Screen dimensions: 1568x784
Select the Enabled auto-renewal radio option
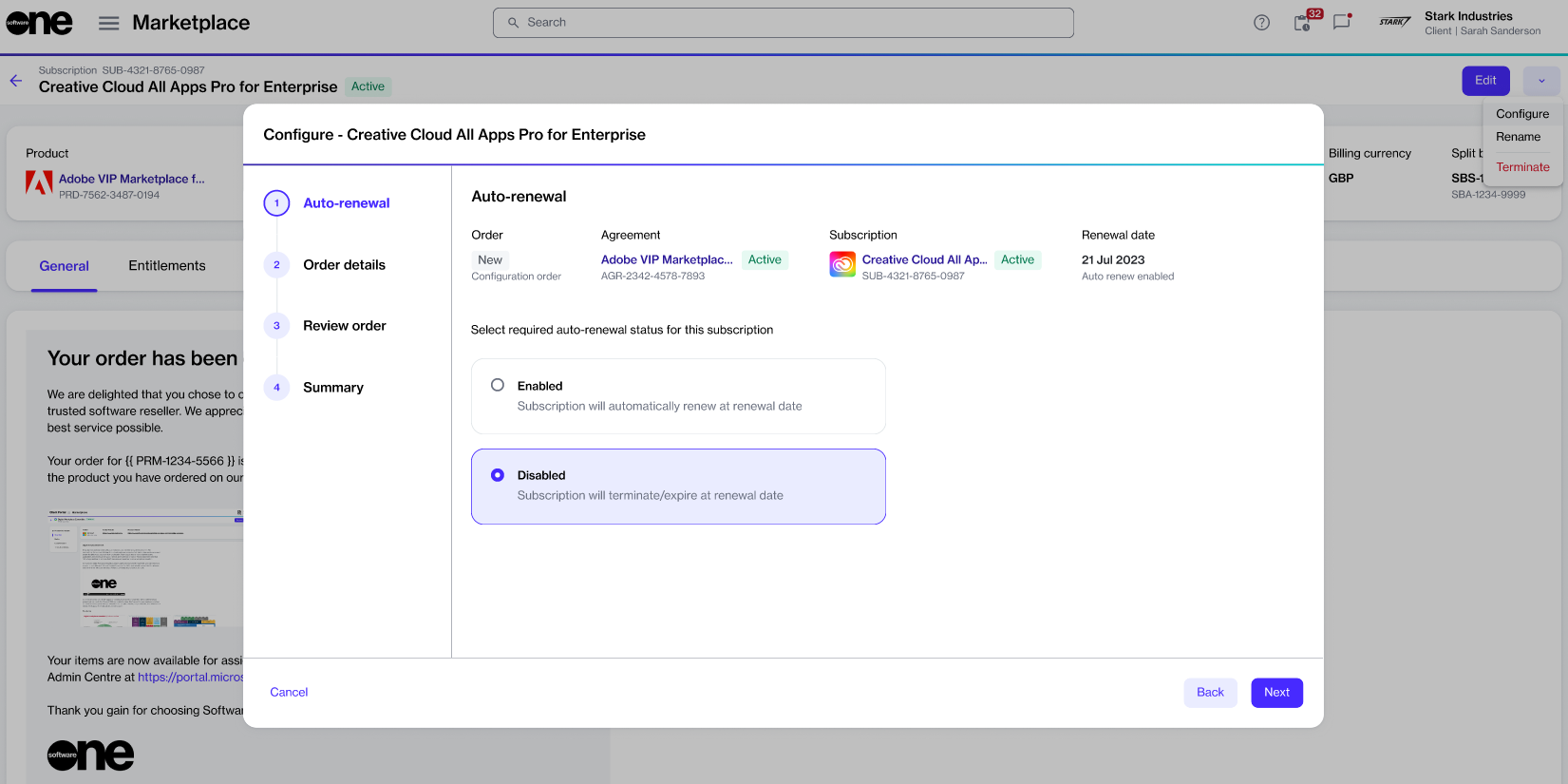click(498, 385)
